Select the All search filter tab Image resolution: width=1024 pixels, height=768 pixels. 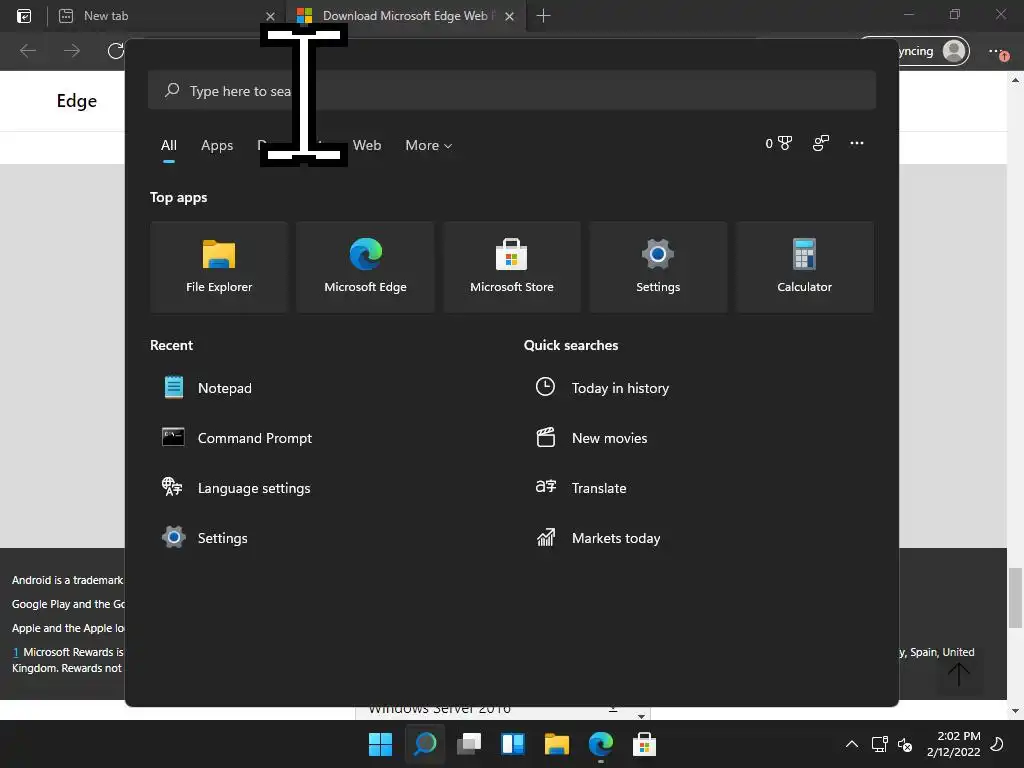pos(168,146)
